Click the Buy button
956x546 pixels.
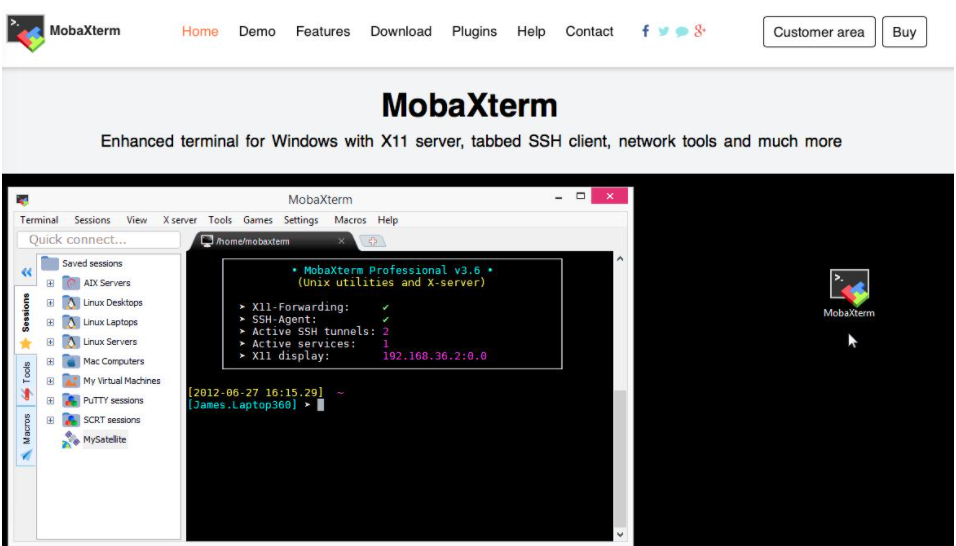coord(904,32)
